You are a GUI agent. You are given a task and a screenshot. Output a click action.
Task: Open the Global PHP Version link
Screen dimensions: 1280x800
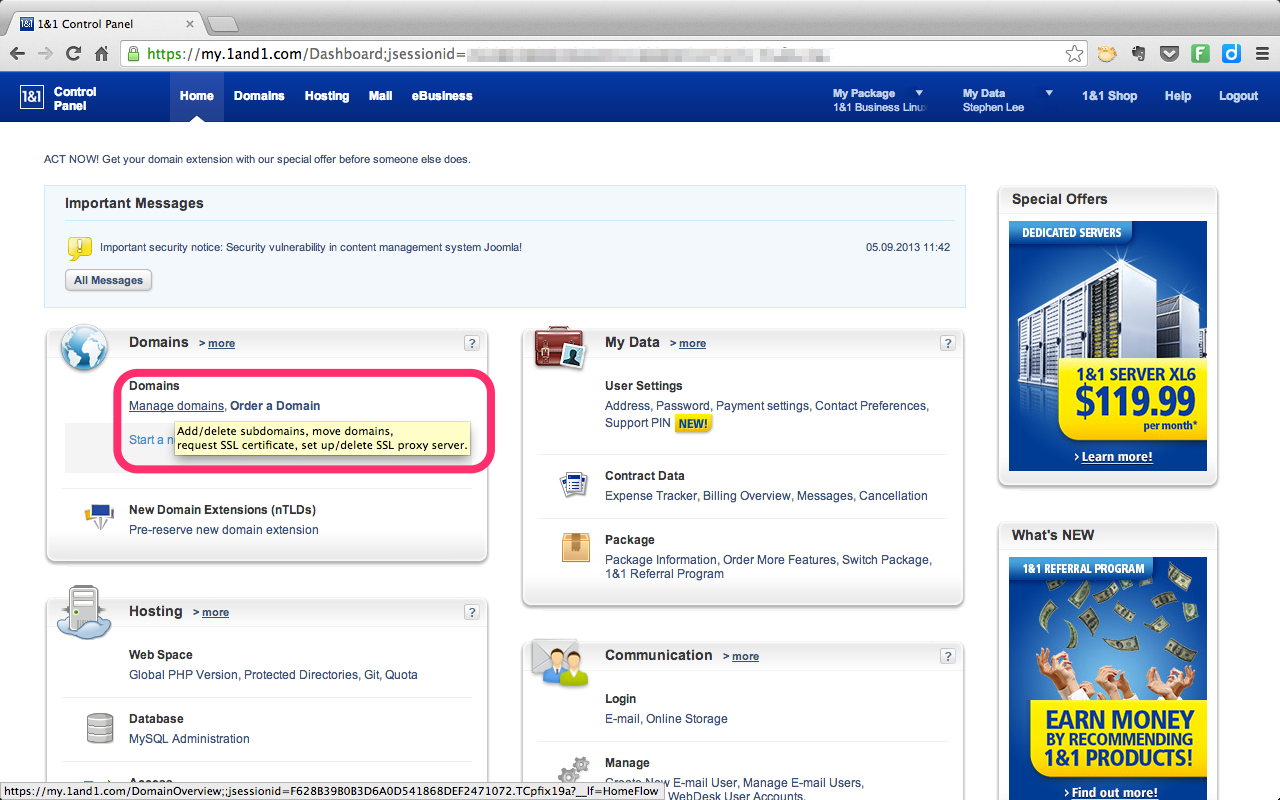pos(183,675)
